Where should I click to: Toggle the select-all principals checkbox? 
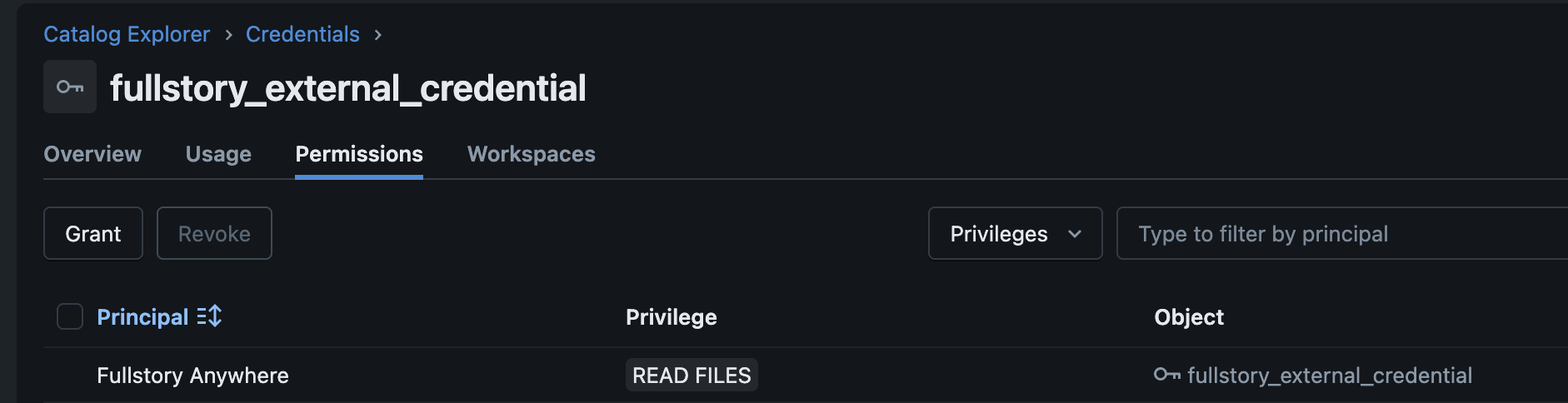pos(70,316)
